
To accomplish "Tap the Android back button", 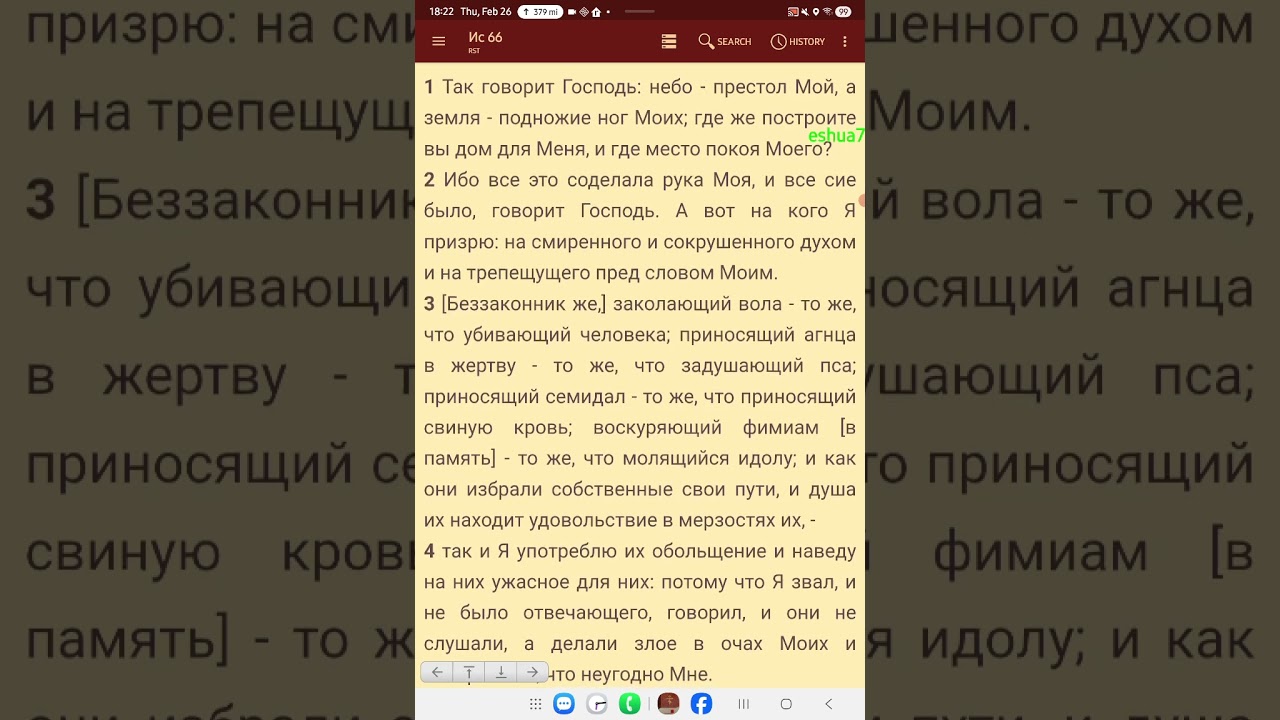I will (x=828, y=704).
